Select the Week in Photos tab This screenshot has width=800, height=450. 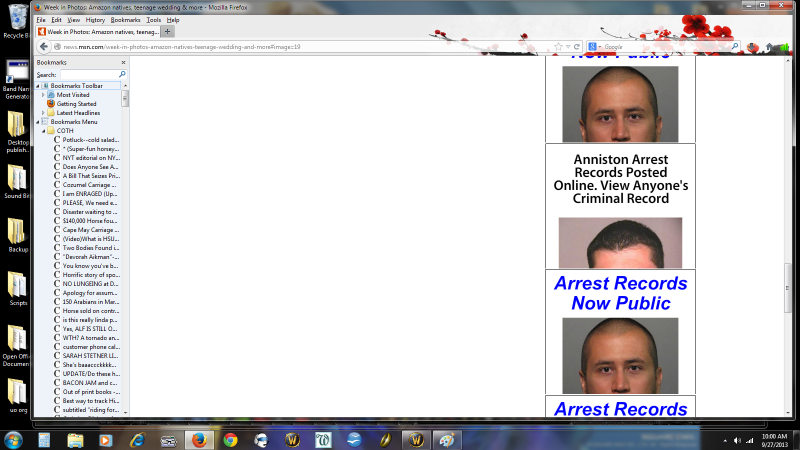point(98,32)
